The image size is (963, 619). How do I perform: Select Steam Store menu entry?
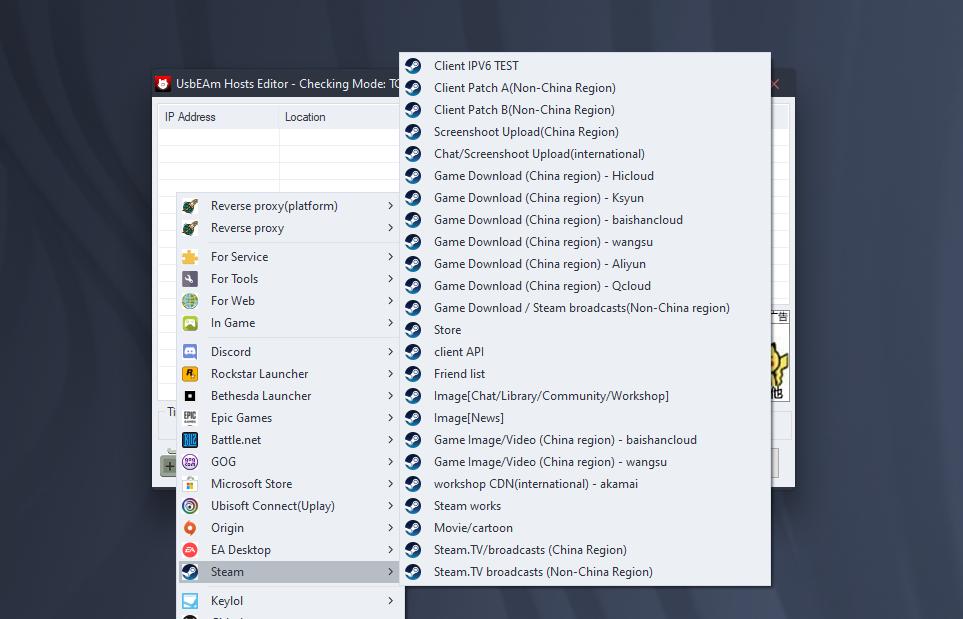point(447,330)
